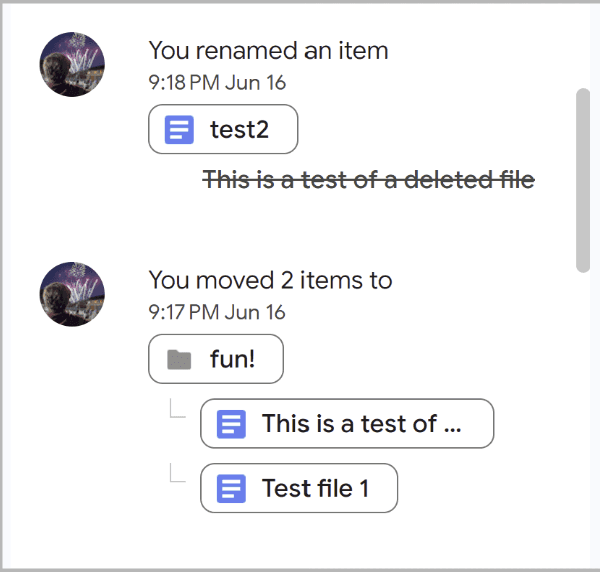Click profile avatar next to "You moved 2 items to"

point(72,294)
